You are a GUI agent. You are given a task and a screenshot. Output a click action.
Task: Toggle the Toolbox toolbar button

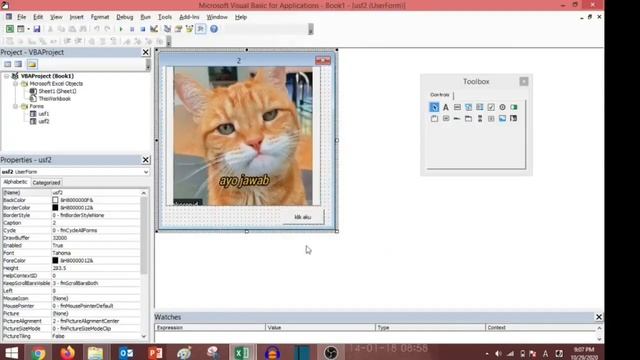pyautogui.click(x=201, y=29)
